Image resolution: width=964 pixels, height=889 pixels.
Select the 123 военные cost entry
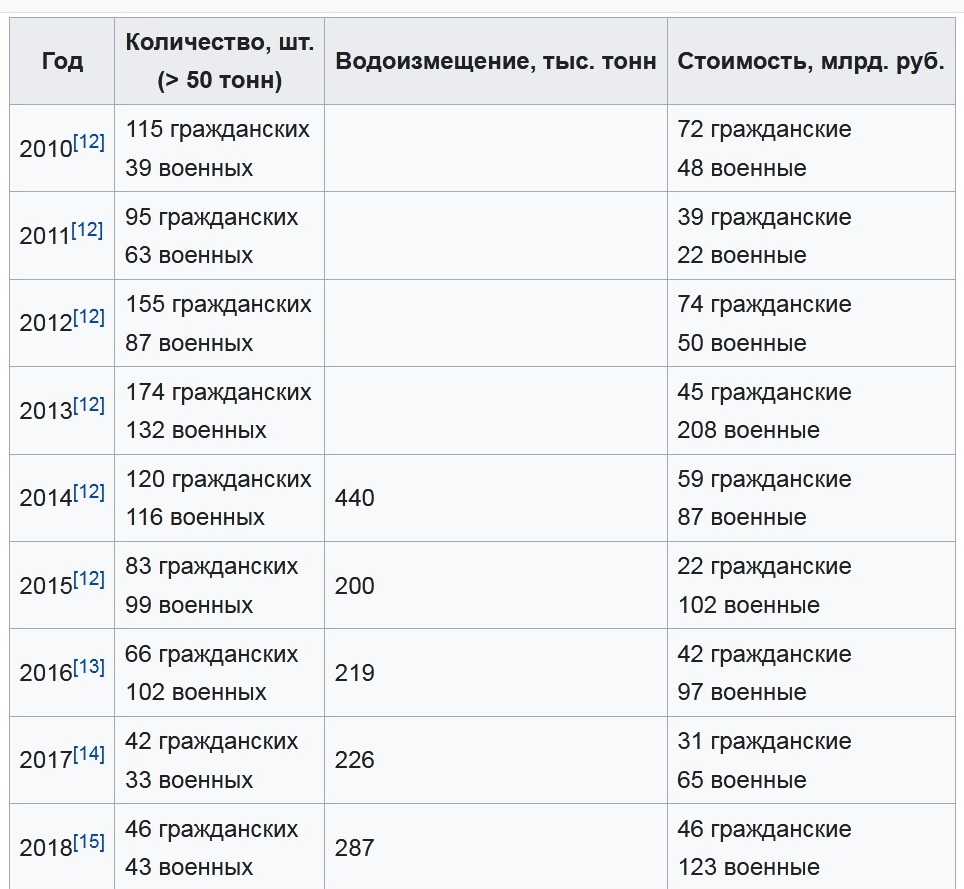pos(748,867)
